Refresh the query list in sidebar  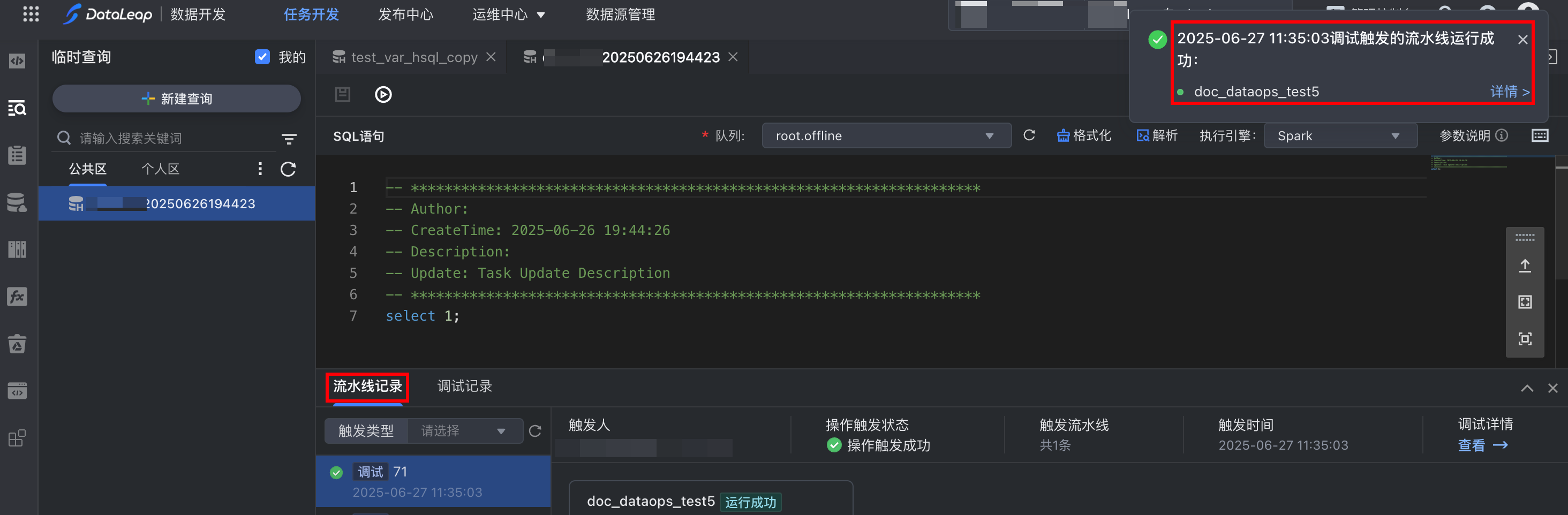pos(288,169)
